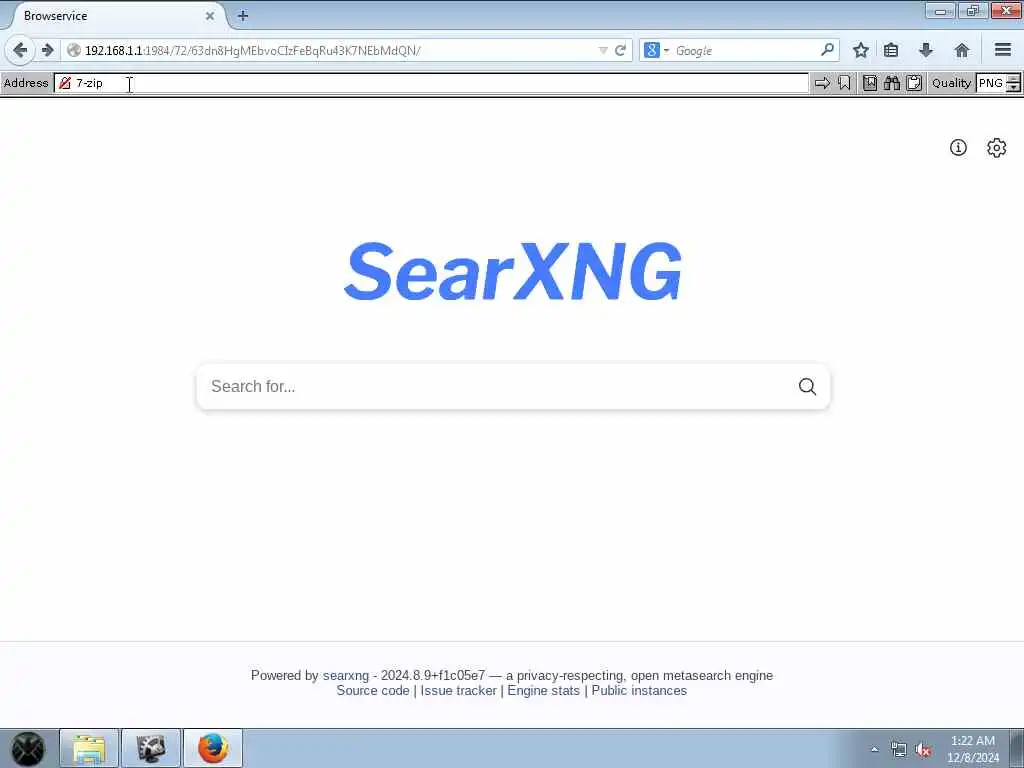This screenshot has width=1024, height=768.
Task: Open the Downloads arrow icon
Action: [x=925, y=50]
